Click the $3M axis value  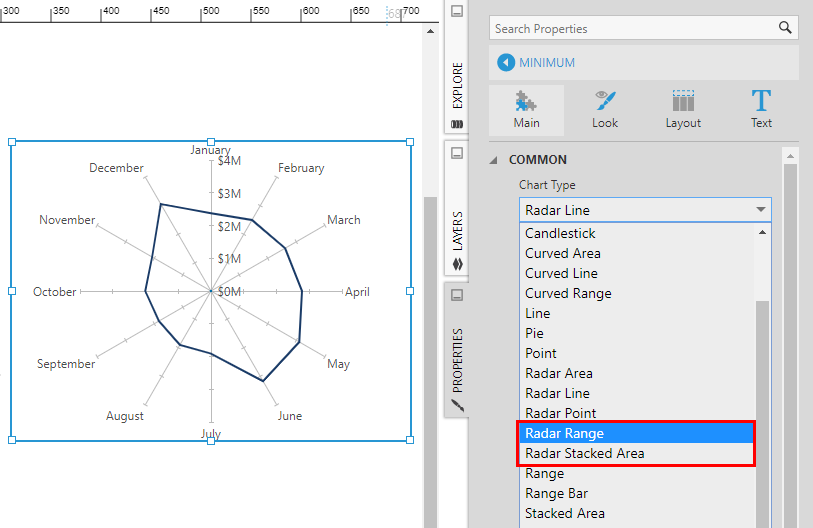(229, 194)
